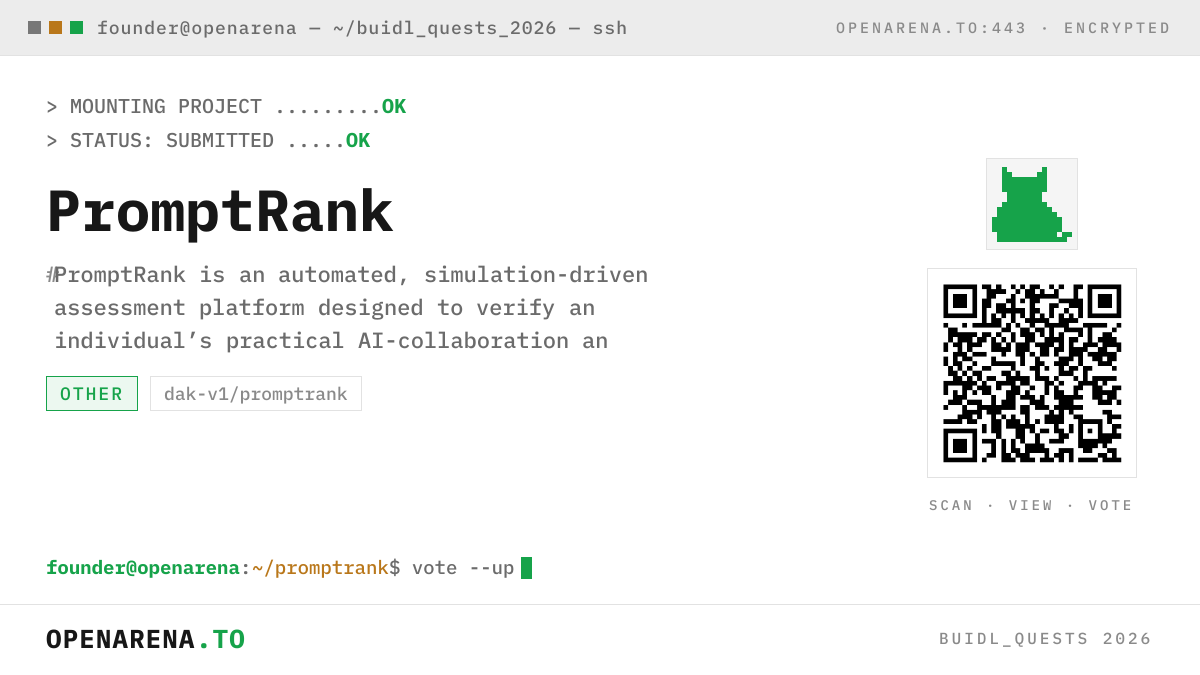This screenshot has height=675, width=1200.
Task: Click the green pixel cat avatar
Action: pos(1032,204)
